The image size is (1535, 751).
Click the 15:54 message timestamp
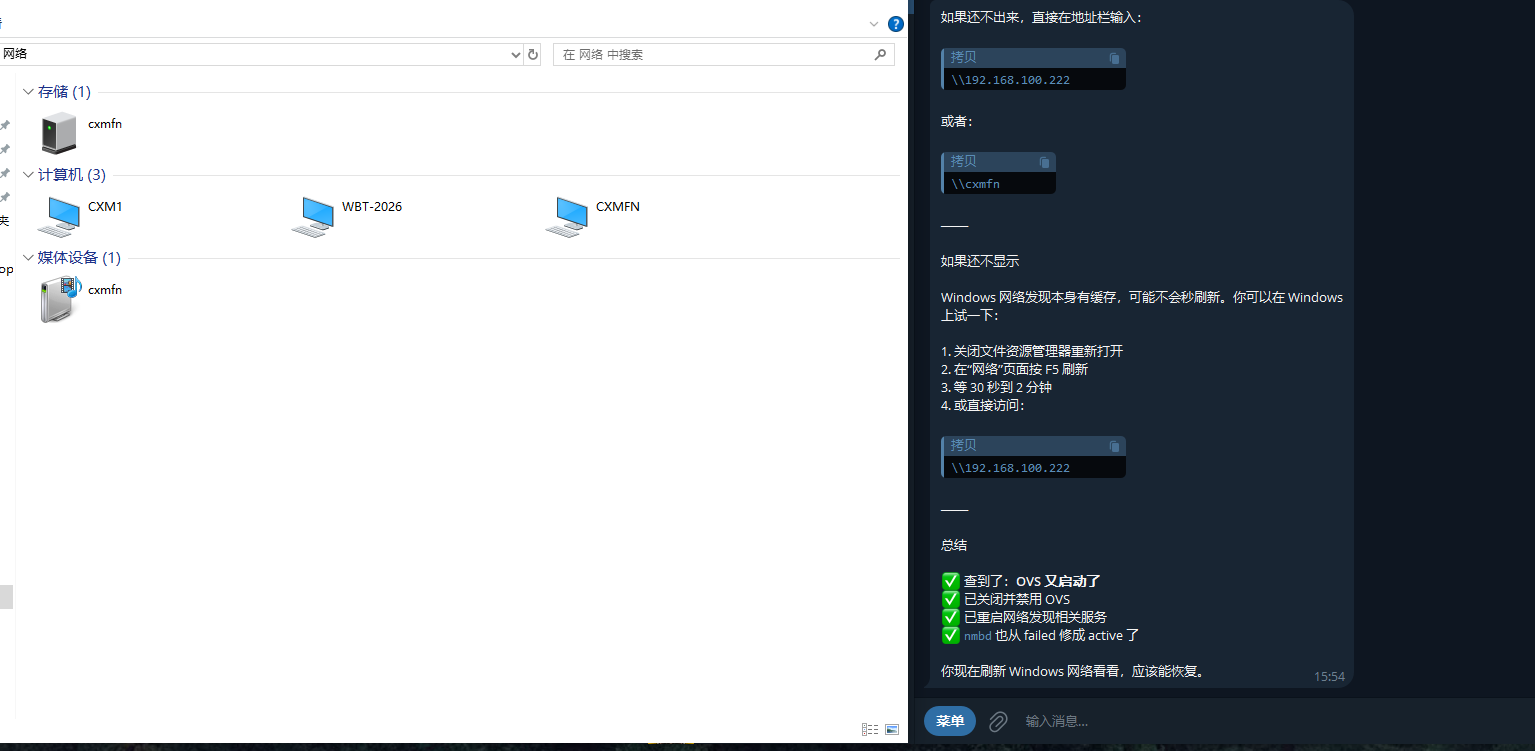[1329, 677]
